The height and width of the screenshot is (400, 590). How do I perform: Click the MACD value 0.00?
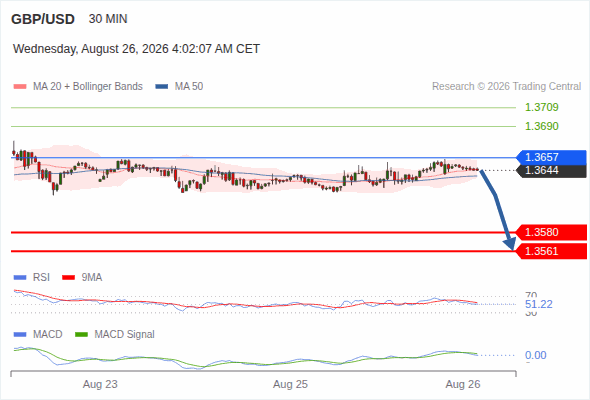point(536,355)
